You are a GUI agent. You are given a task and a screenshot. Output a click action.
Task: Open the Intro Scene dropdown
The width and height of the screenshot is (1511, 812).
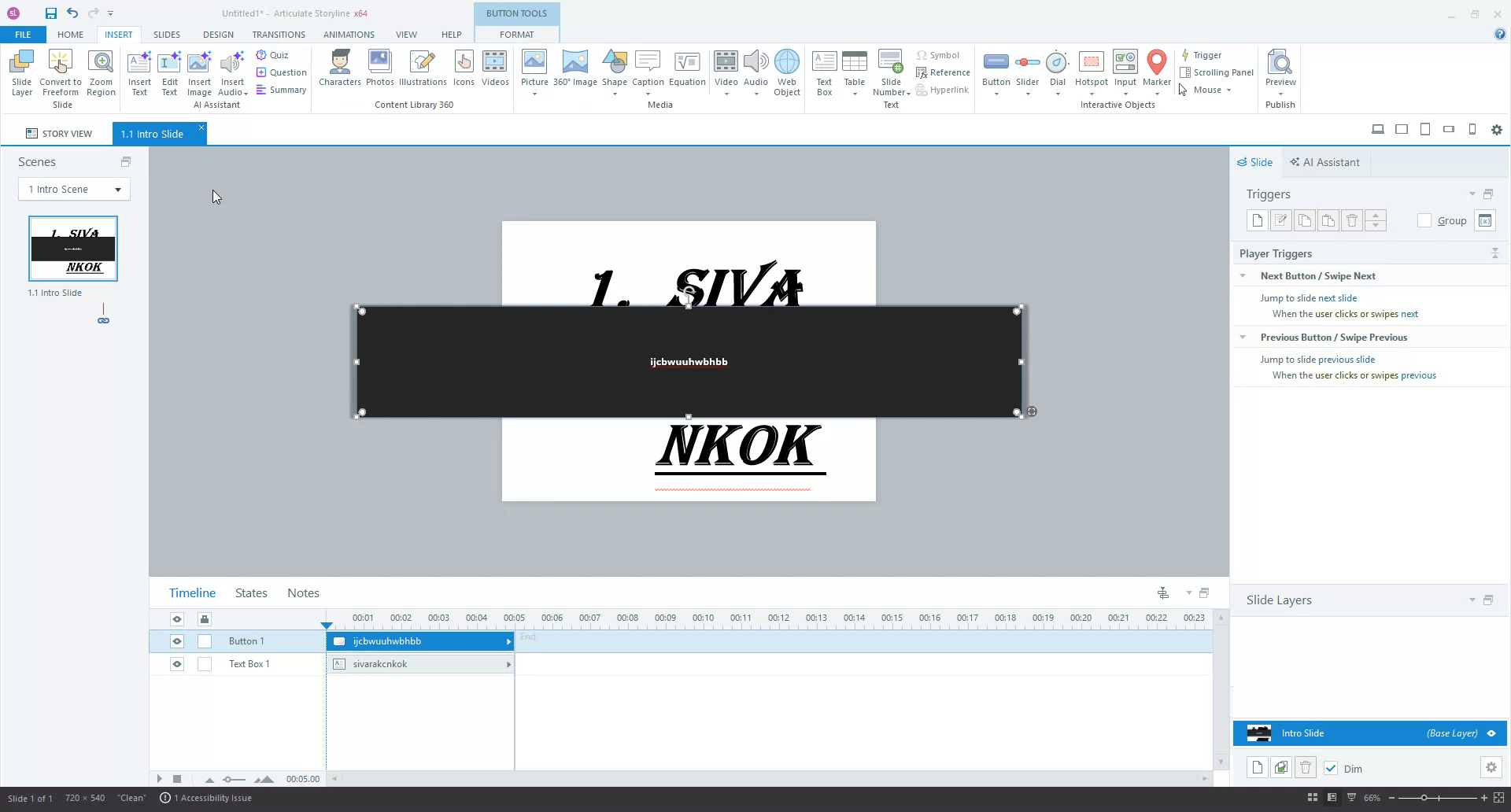coord(117,189)
